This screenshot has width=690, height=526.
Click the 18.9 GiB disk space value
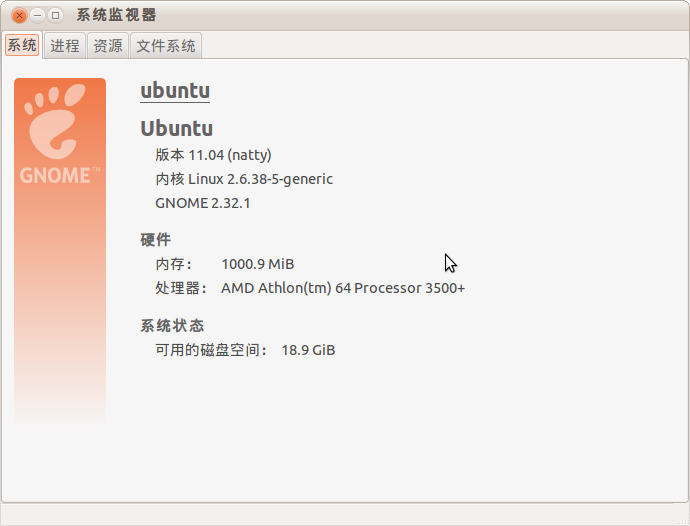[308, 350]
